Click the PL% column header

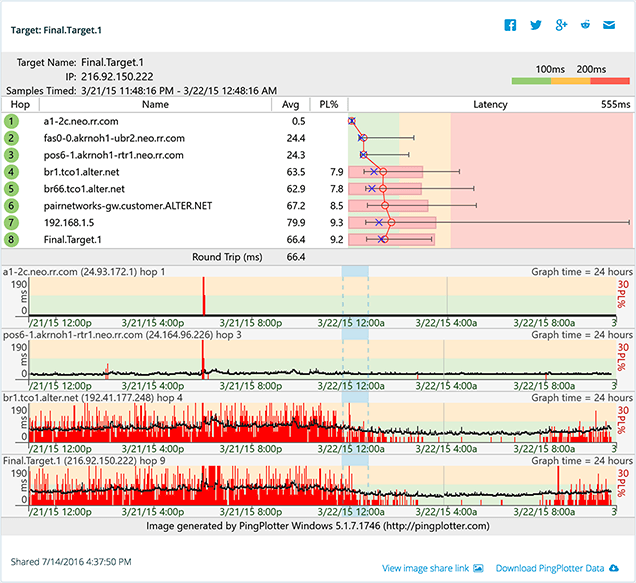pyautogui.click(x=327, y=104)
